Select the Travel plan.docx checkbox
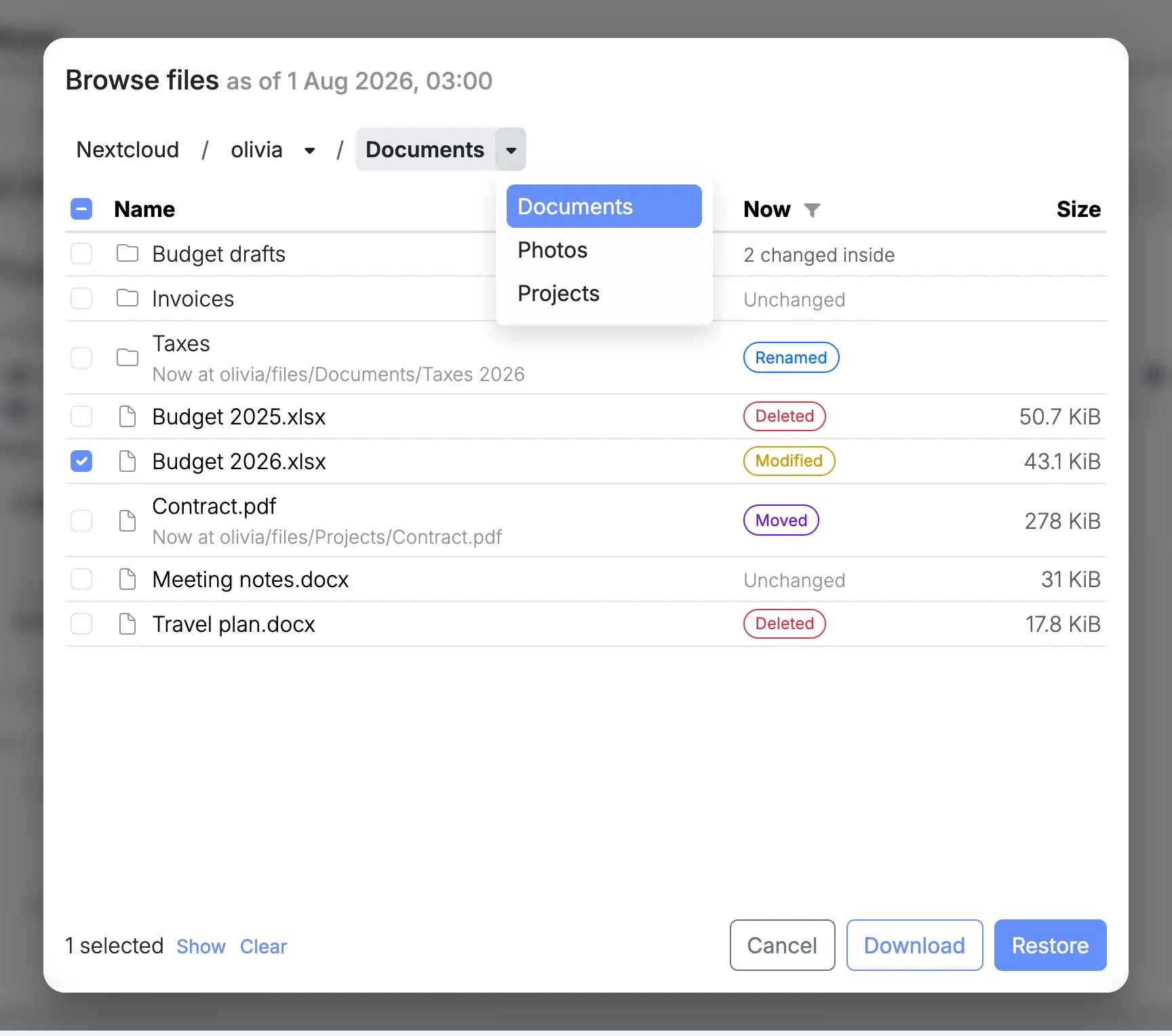Viewport: 1172px width, 1036px height. pyautogui.click(x=81, y=624)
